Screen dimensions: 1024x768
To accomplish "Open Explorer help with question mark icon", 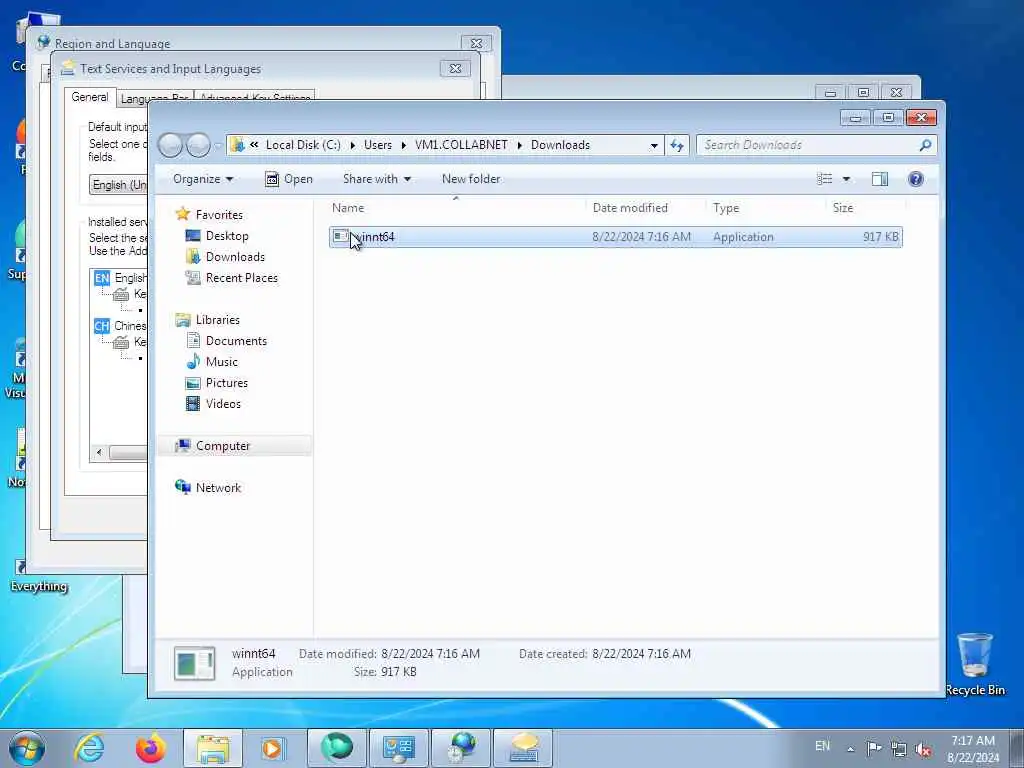I will (916, 179).
